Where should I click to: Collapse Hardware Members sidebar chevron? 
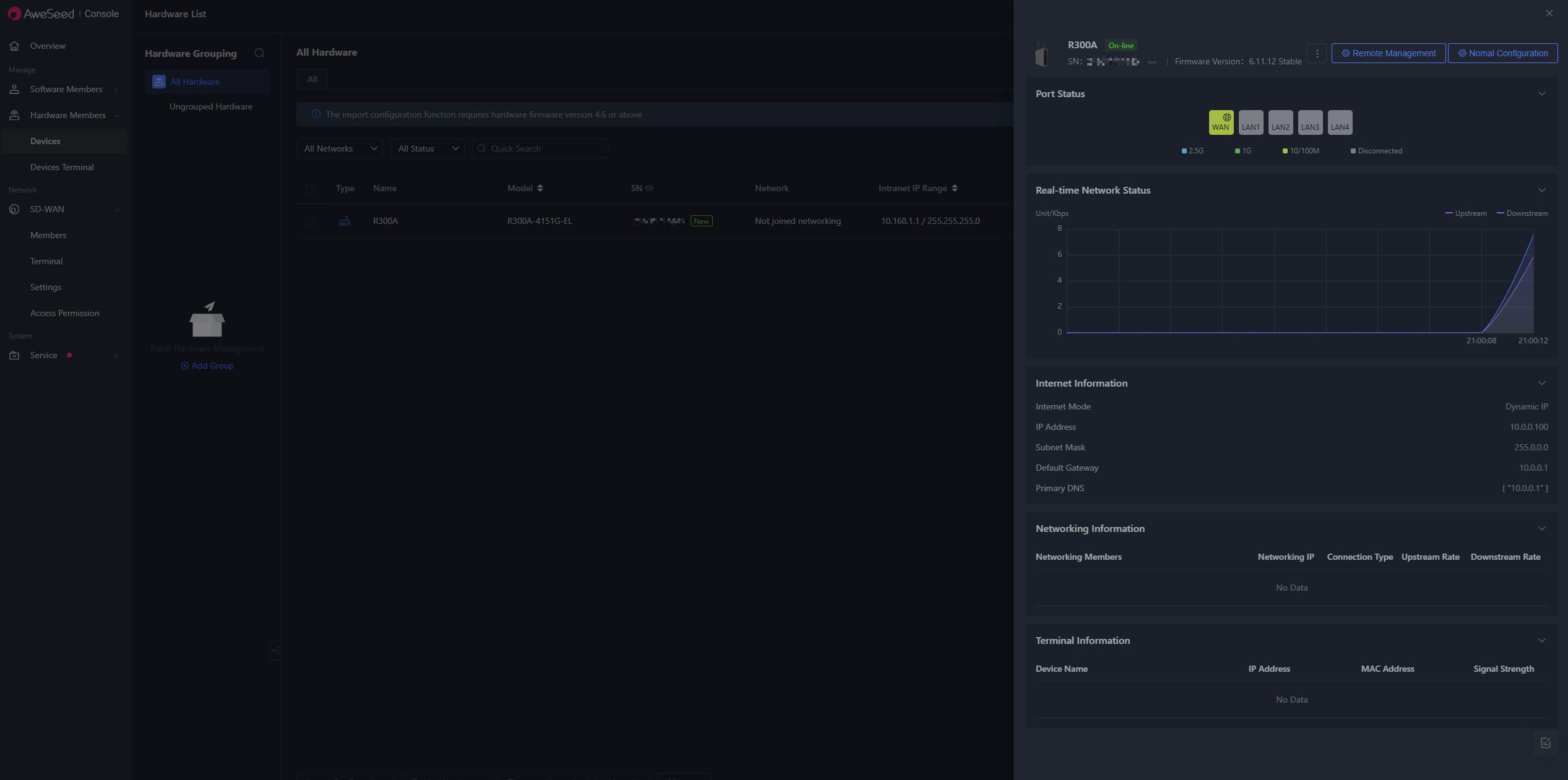(116, 116)
